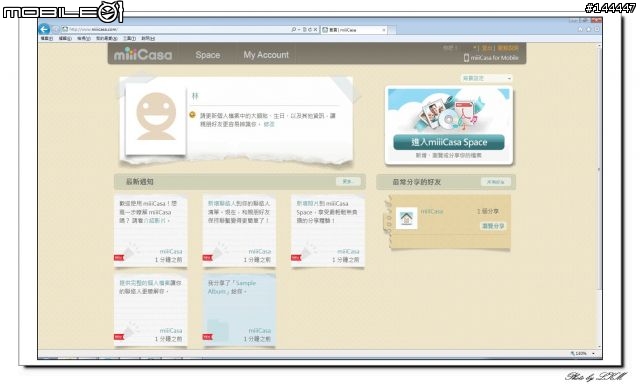640x388 pixels.
Task: Click the Sample Album link in blue note
Action: 232,287
